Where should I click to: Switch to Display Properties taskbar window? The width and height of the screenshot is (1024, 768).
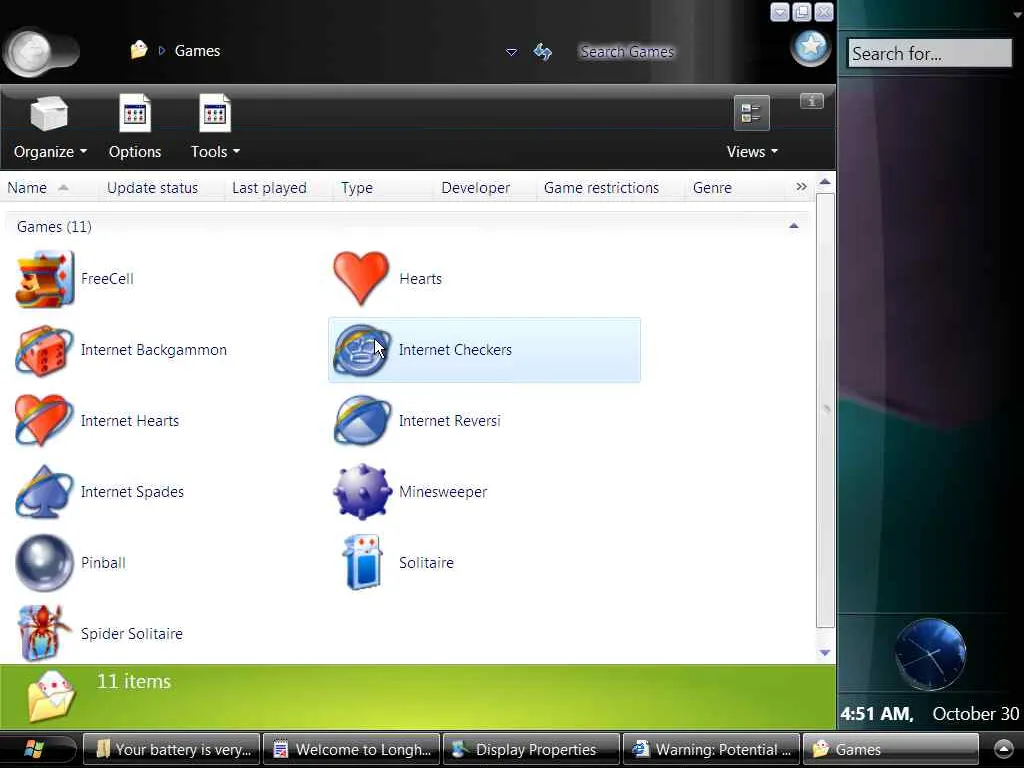point(532,750)
